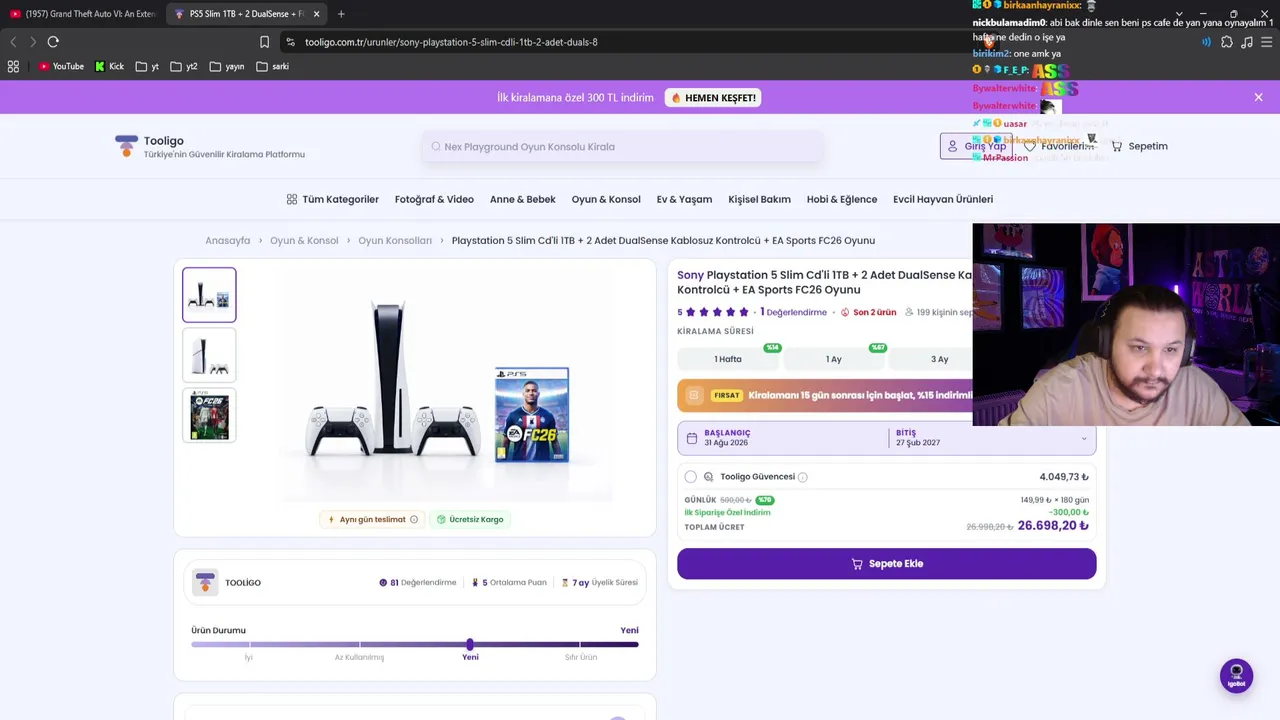The image size is (1280, 720).
Task: Open the Tüm Kategoriler menu
Action: pyautogui.click(x=333, y=200)
